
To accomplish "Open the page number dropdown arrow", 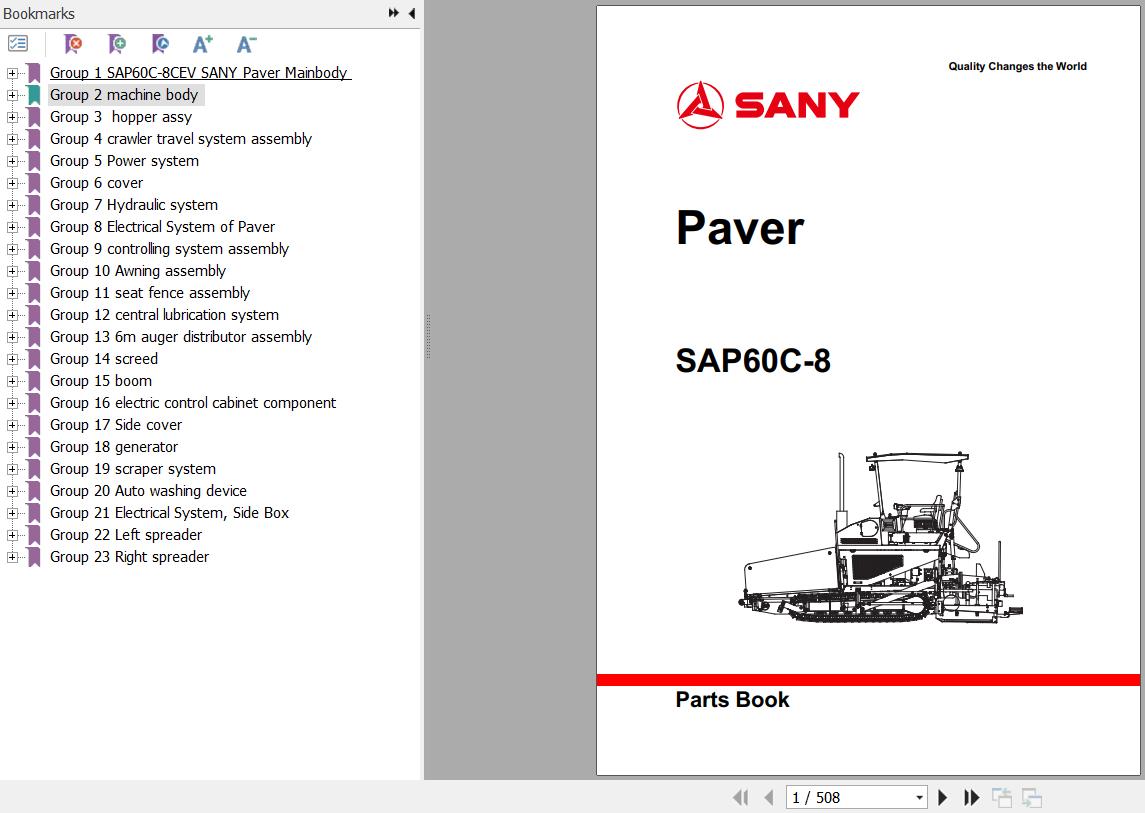I will click(919, 798).
